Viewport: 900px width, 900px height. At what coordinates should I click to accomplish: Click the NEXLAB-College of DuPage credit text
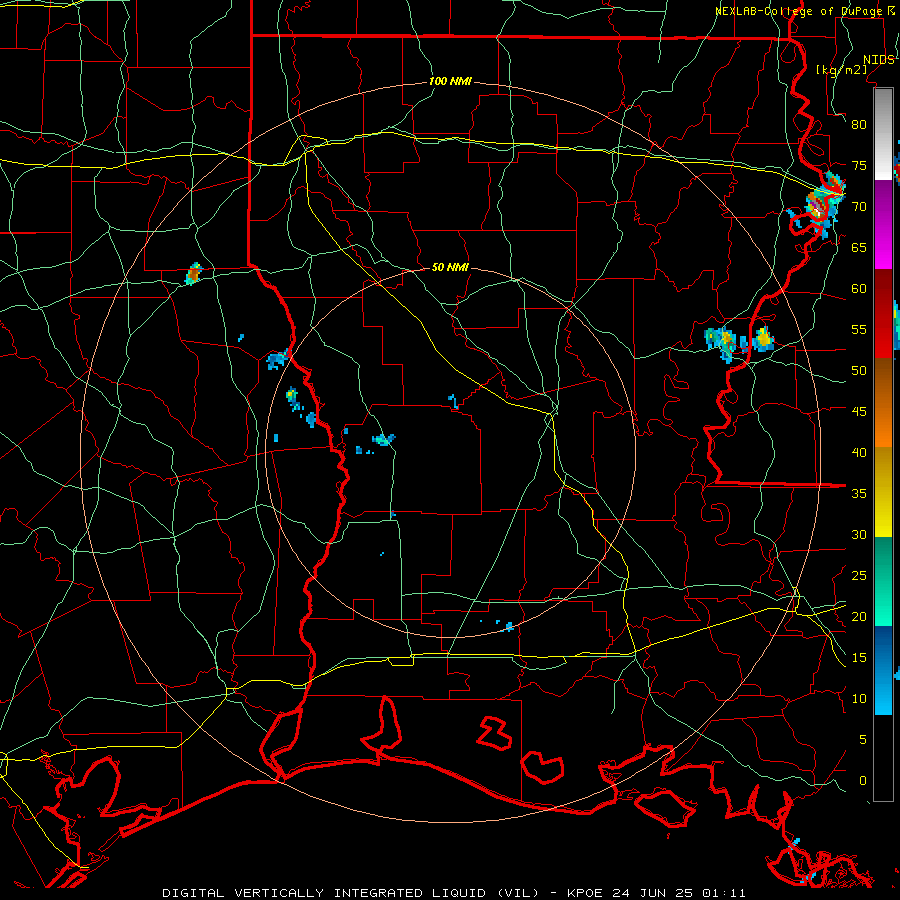coord(800,11)
